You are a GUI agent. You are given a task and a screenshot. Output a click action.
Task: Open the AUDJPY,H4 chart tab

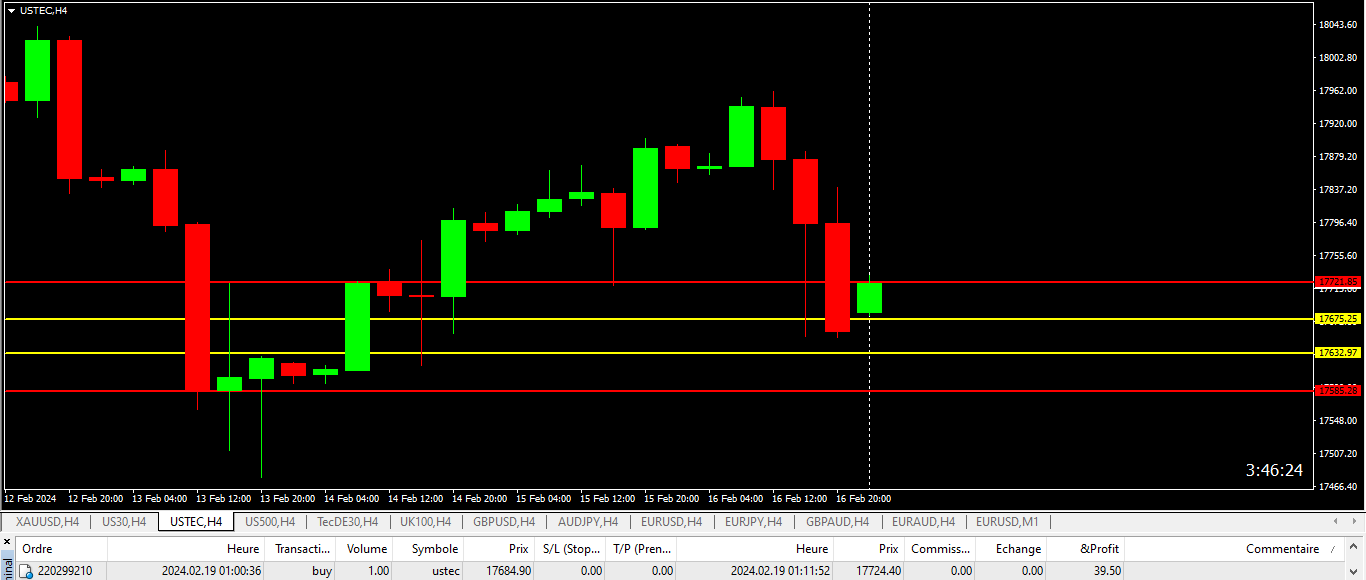pyautogui.click(x=588, y=522)
